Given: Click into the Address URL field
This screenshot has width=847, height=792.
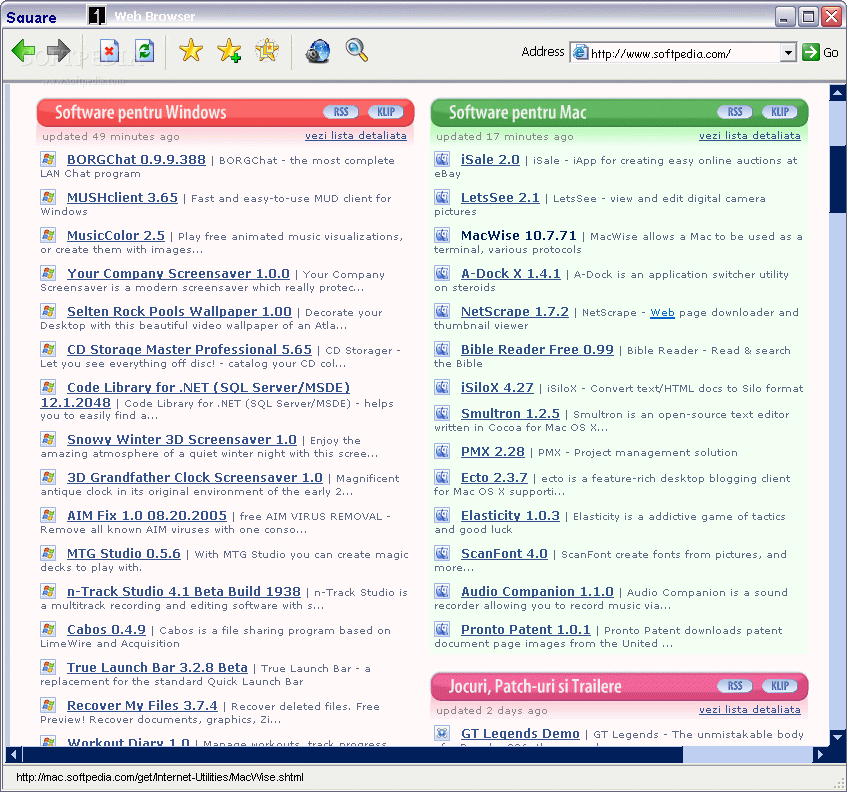Looking at the screenshot, I should coord(683,53).
